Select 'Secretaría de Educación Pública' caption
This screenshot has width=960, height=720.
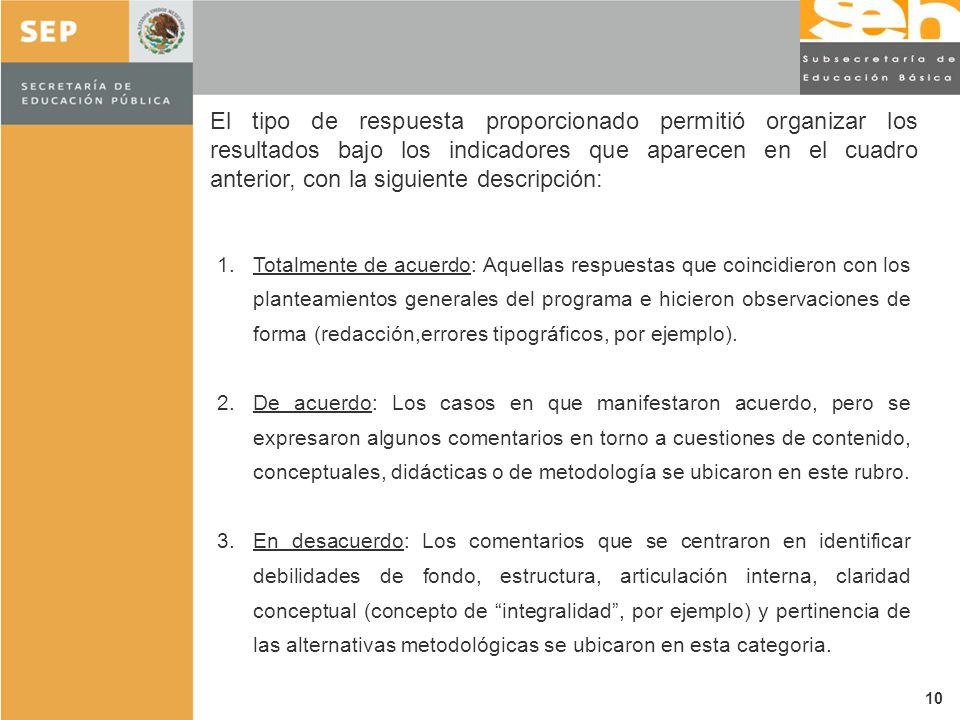(x=96, y=93)
